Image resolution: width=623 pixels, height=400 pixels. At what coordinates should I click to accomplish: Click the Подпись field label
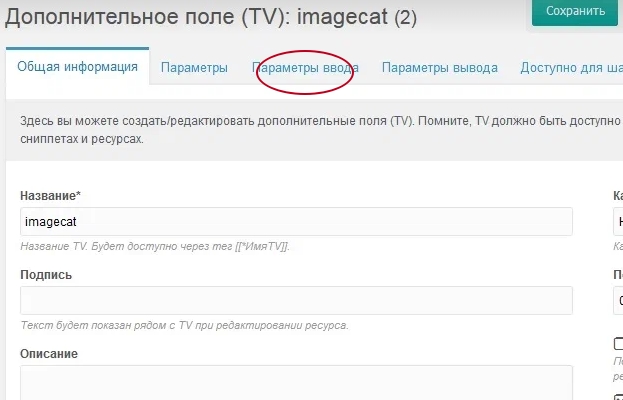coord(46,274)
